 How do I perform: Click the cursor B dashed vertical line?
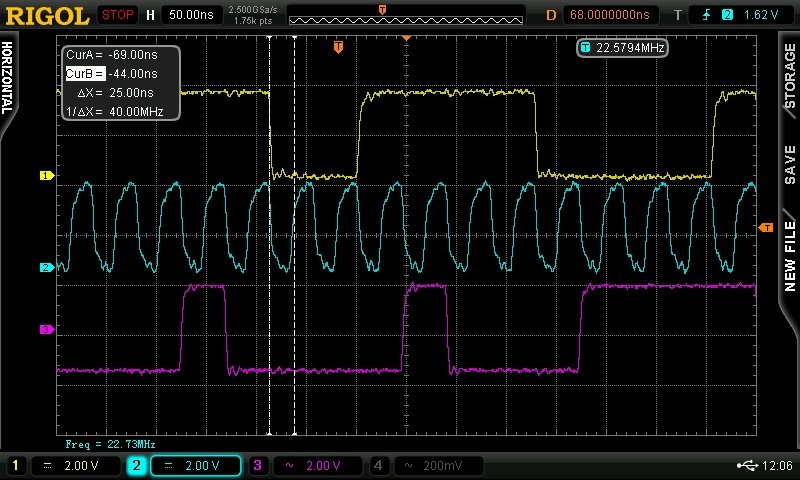point(294,235)
